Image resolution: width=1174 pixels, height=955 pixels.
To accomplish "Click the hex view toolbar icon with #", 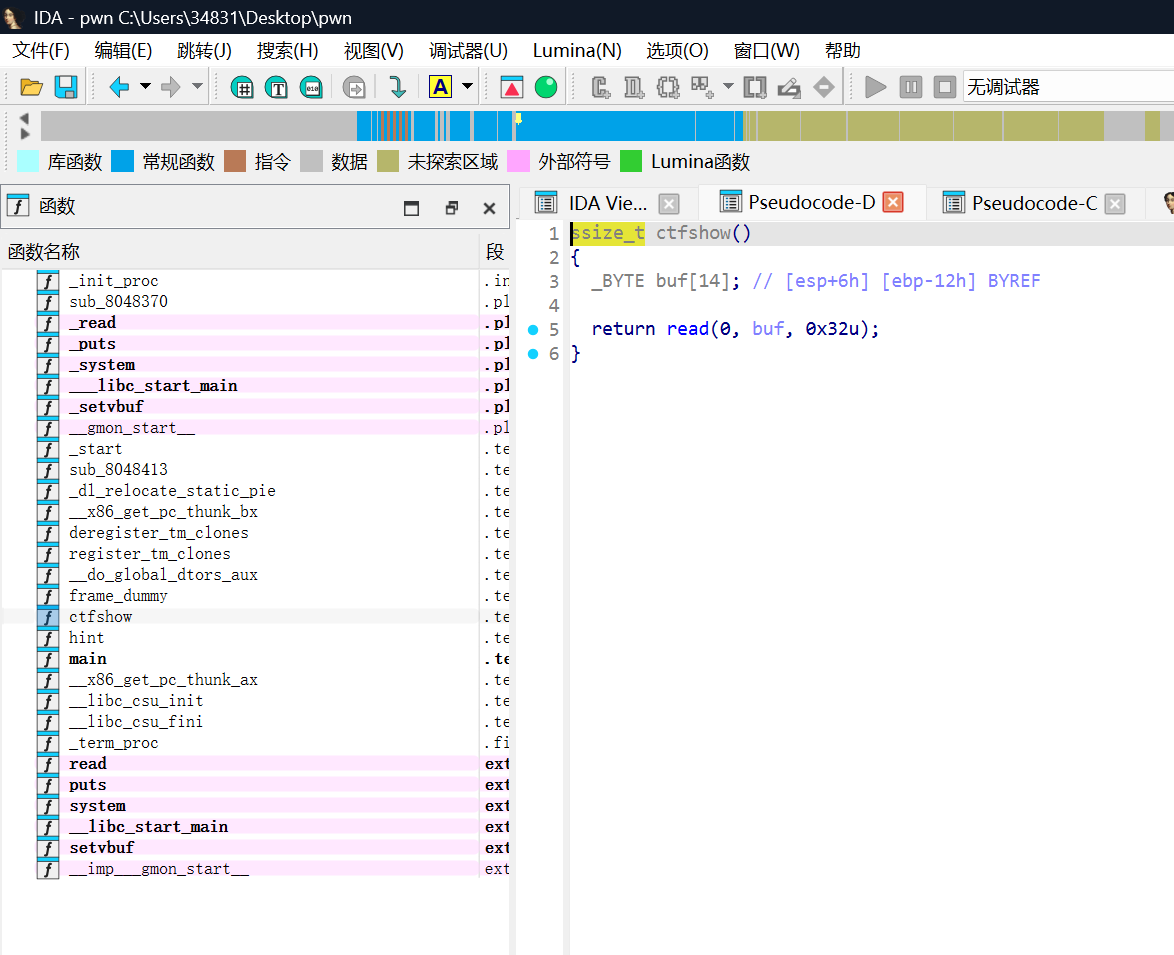I will [242, 88].
